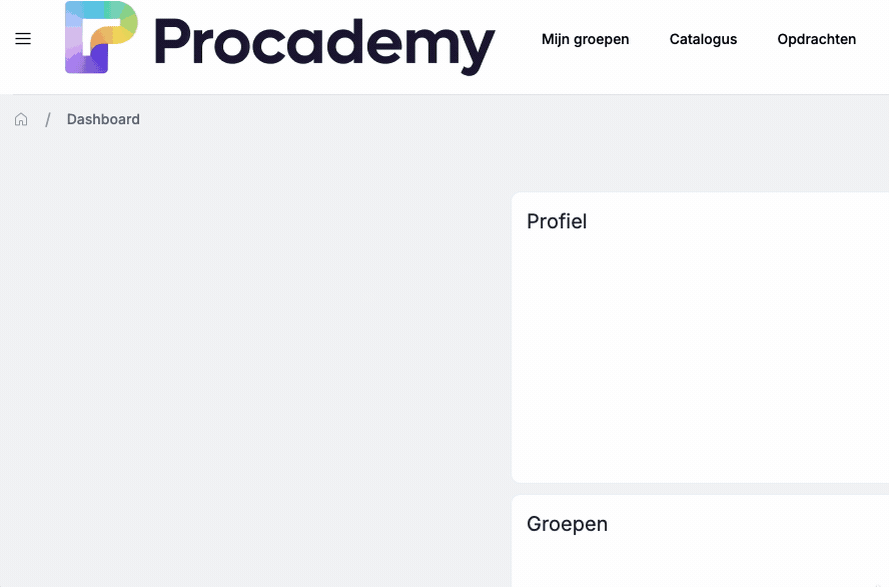Viewport: 889px width, 587px height.
Task: Click gray space above the Profiel card
Action: pyautogui.click(x=700, y=167)
